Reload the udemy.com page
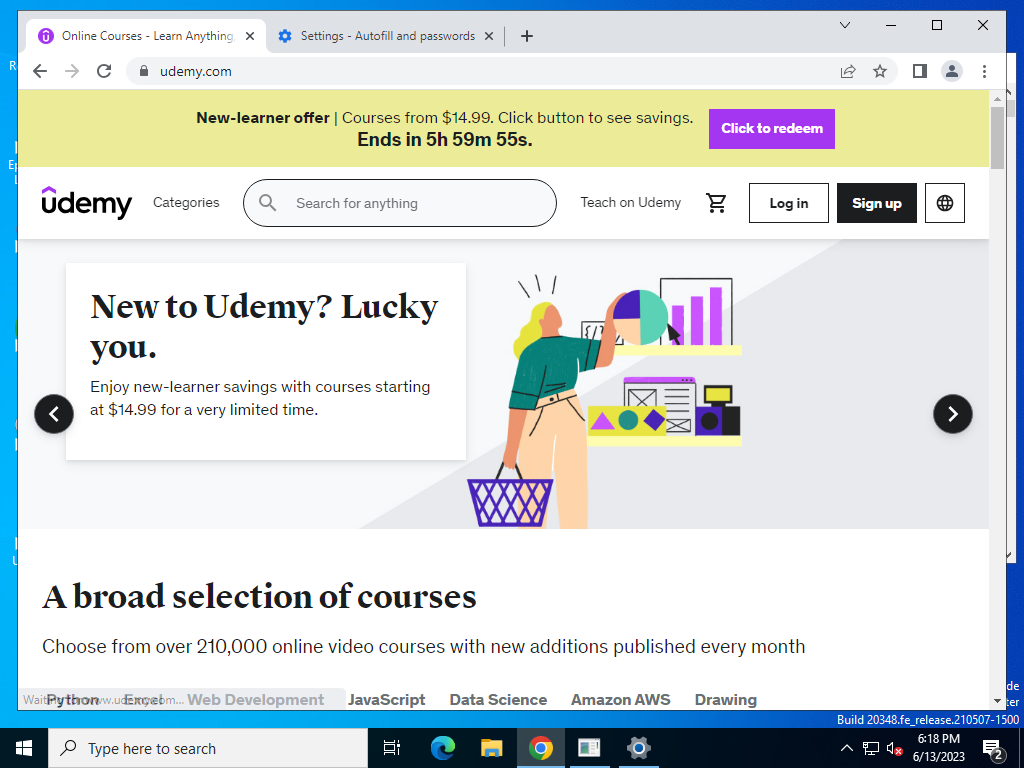This screenshot has width=1024, height=768. [x=104, y=71]
